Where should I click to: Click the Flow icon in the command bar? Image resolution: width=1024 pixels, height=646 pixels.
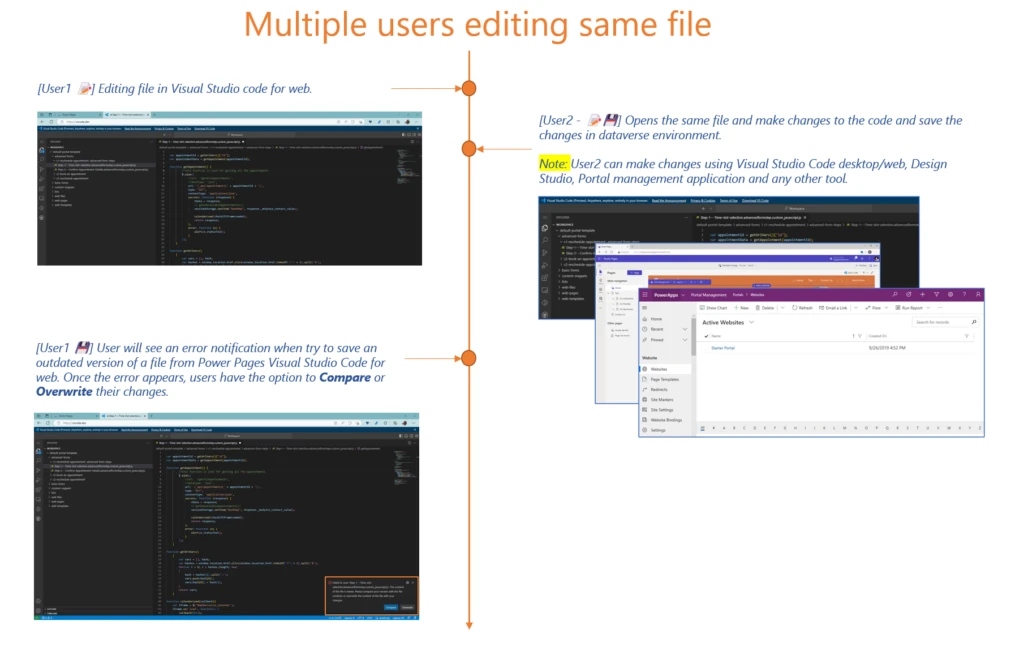tap(871, 307)
